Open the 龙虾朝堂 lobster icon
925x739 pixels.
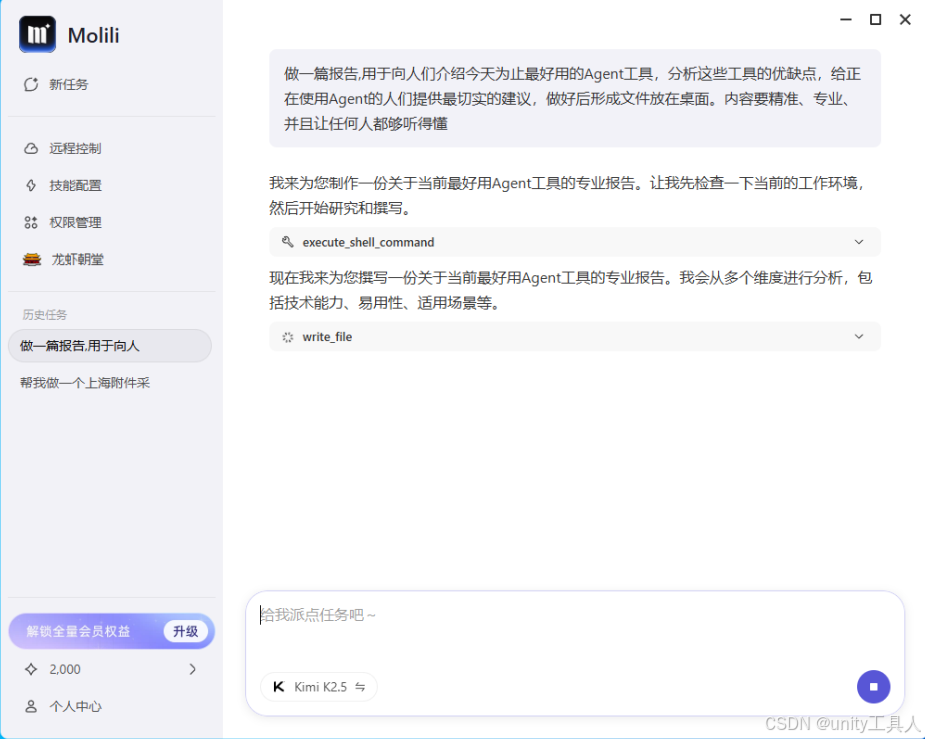tap(32, 260)
